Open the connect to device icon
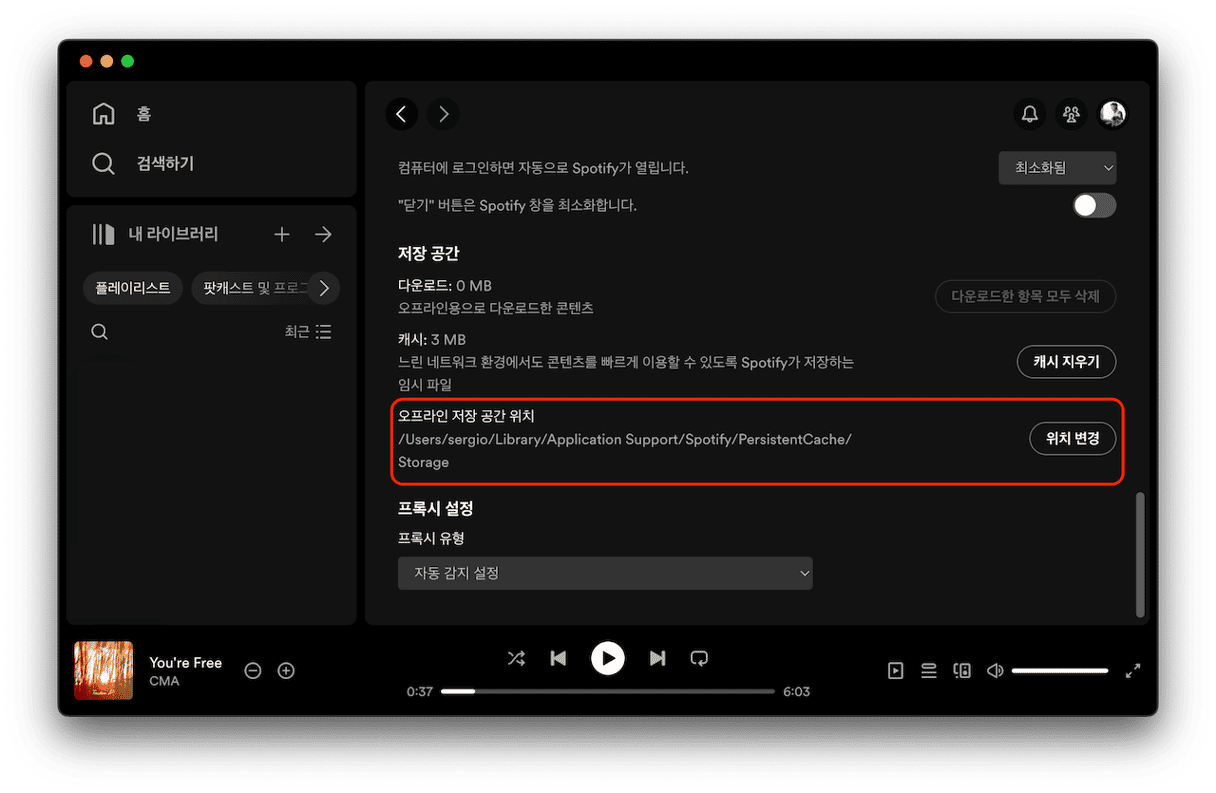The image size is (1216, 793). tap(962, 671)
